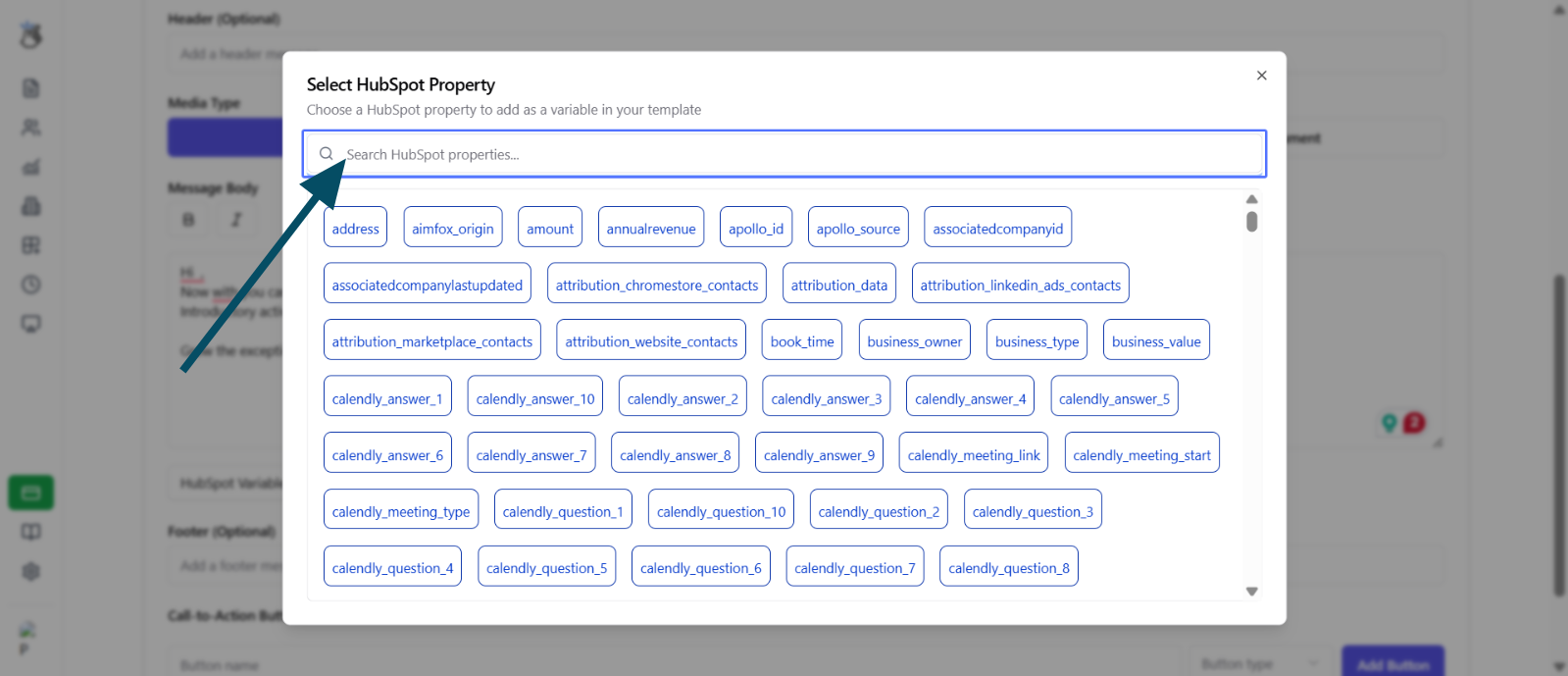Choose the amount property

pos(550,228)
